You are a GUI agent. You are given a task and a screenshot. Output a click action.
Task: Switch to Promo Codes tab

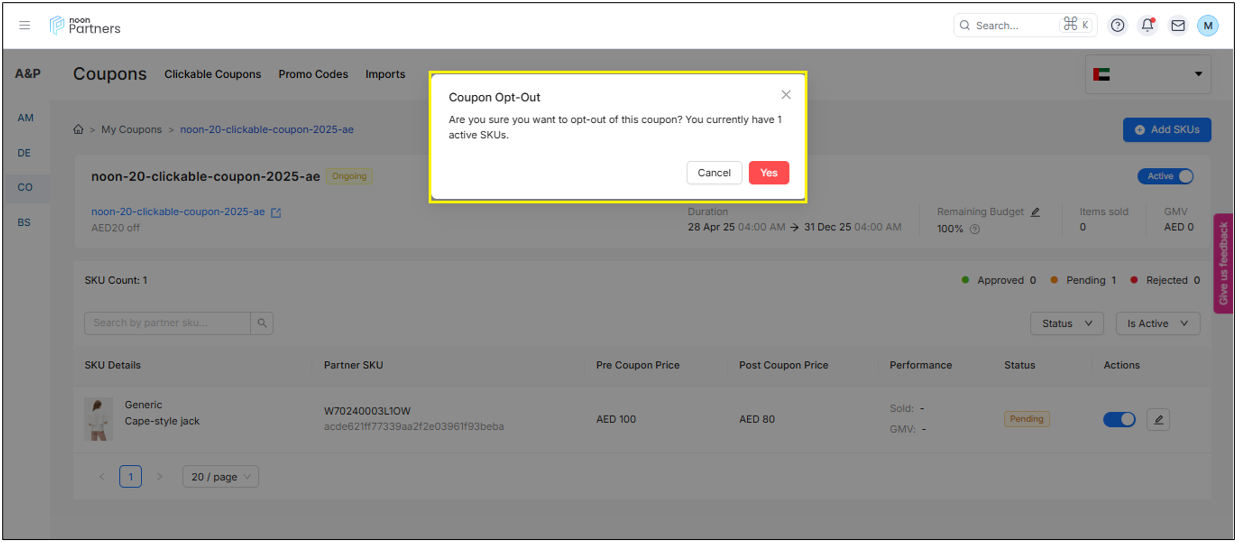[313, 74]
